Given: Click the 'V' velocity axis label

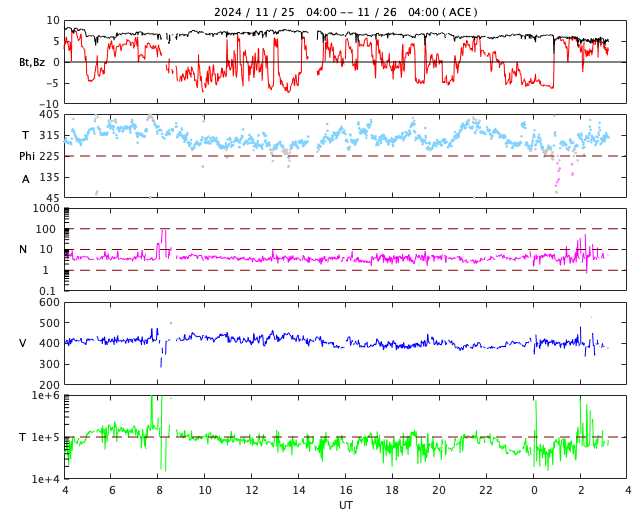Looking at the screenshot, I should [x=23, y=343].
